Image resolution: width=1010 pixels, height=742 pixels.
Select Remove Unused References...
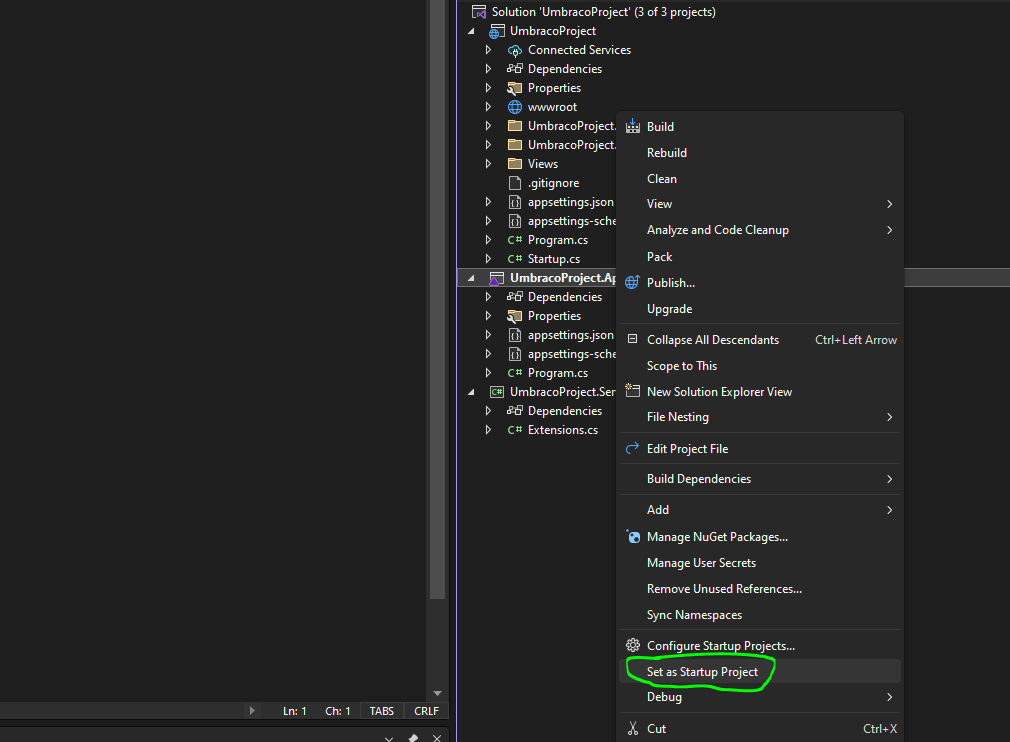tap(759, 589)
